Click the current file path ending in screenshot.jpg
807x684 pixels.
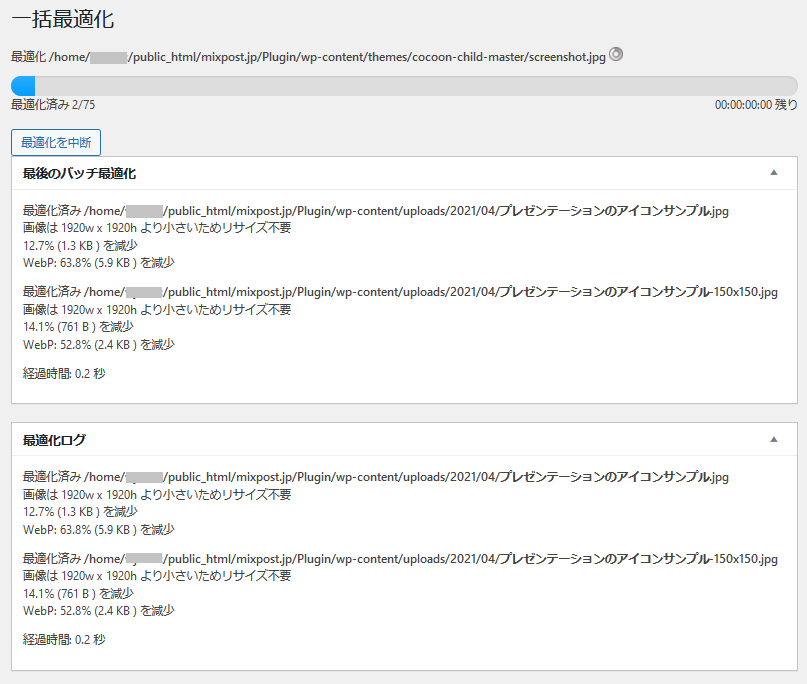click(308, 57)
